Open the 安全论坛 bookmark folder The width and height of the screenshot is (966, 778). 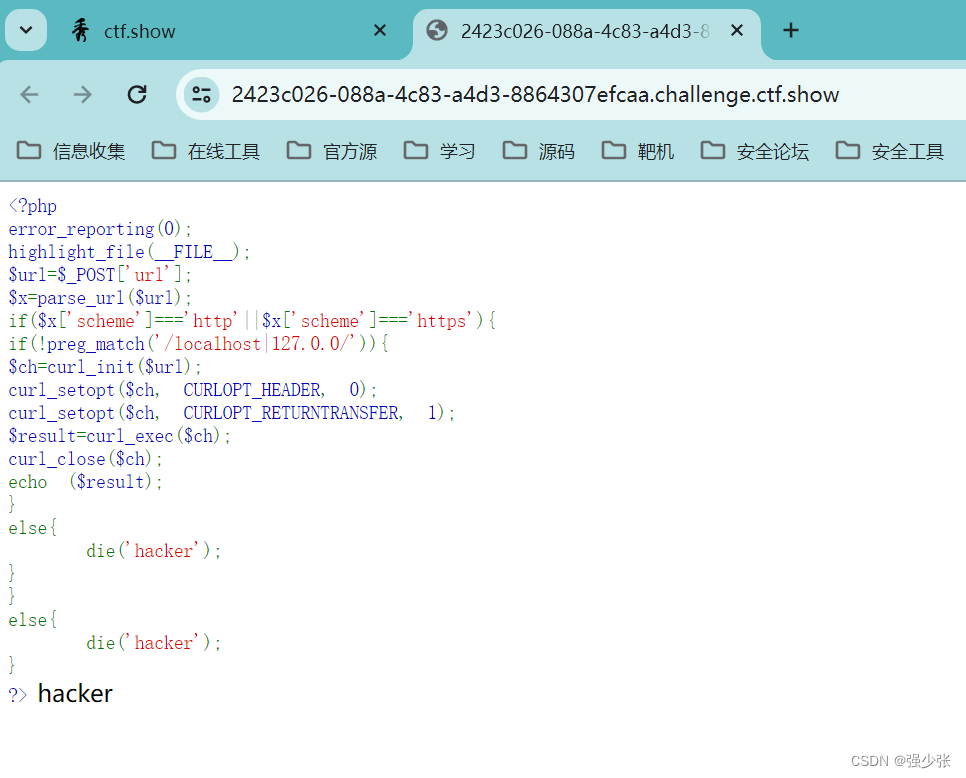[x=755, y=151]
